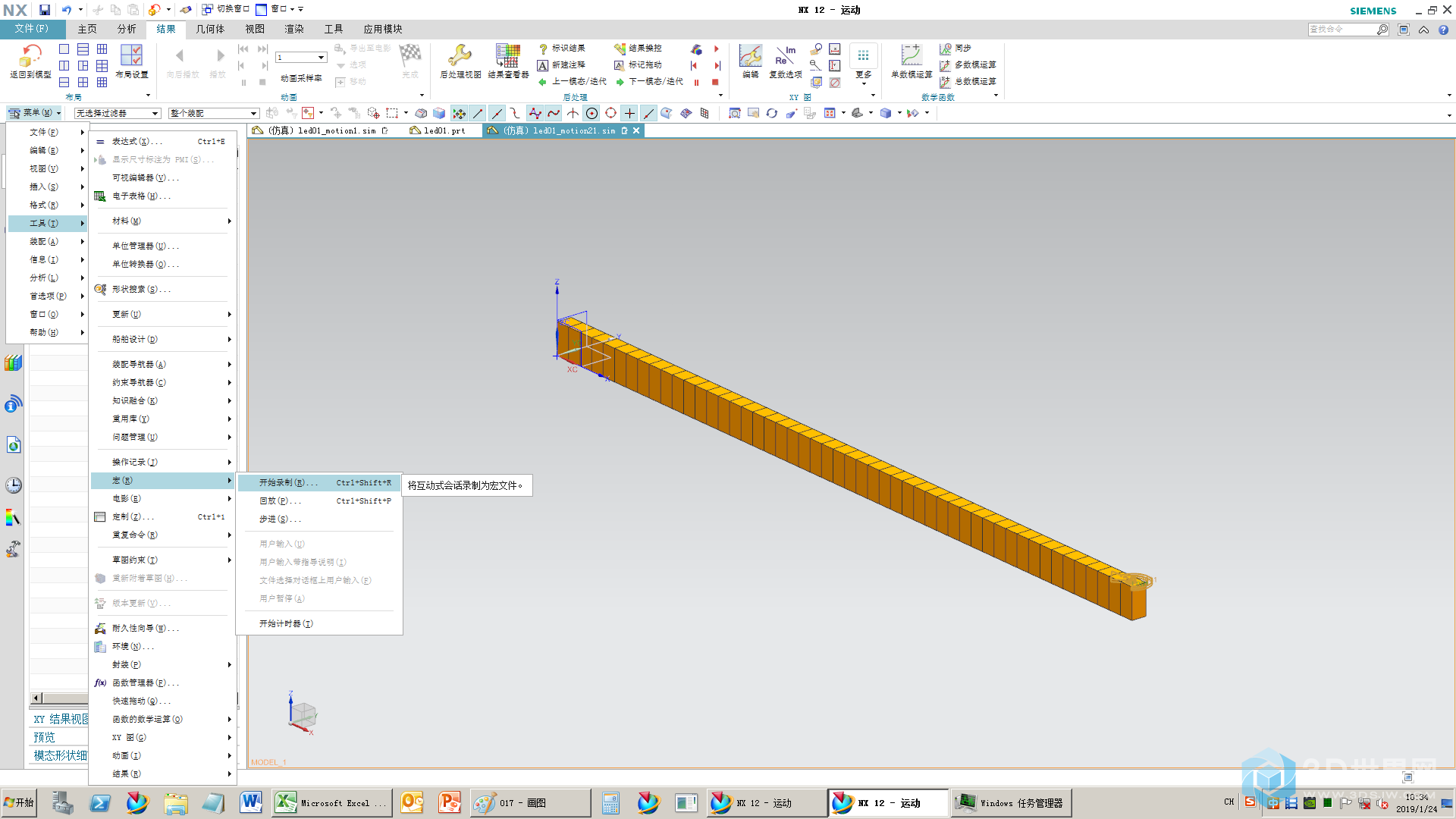Click the red post-processing pause icon
Viewport: 1456px width, 819px height.
(696, 82)
